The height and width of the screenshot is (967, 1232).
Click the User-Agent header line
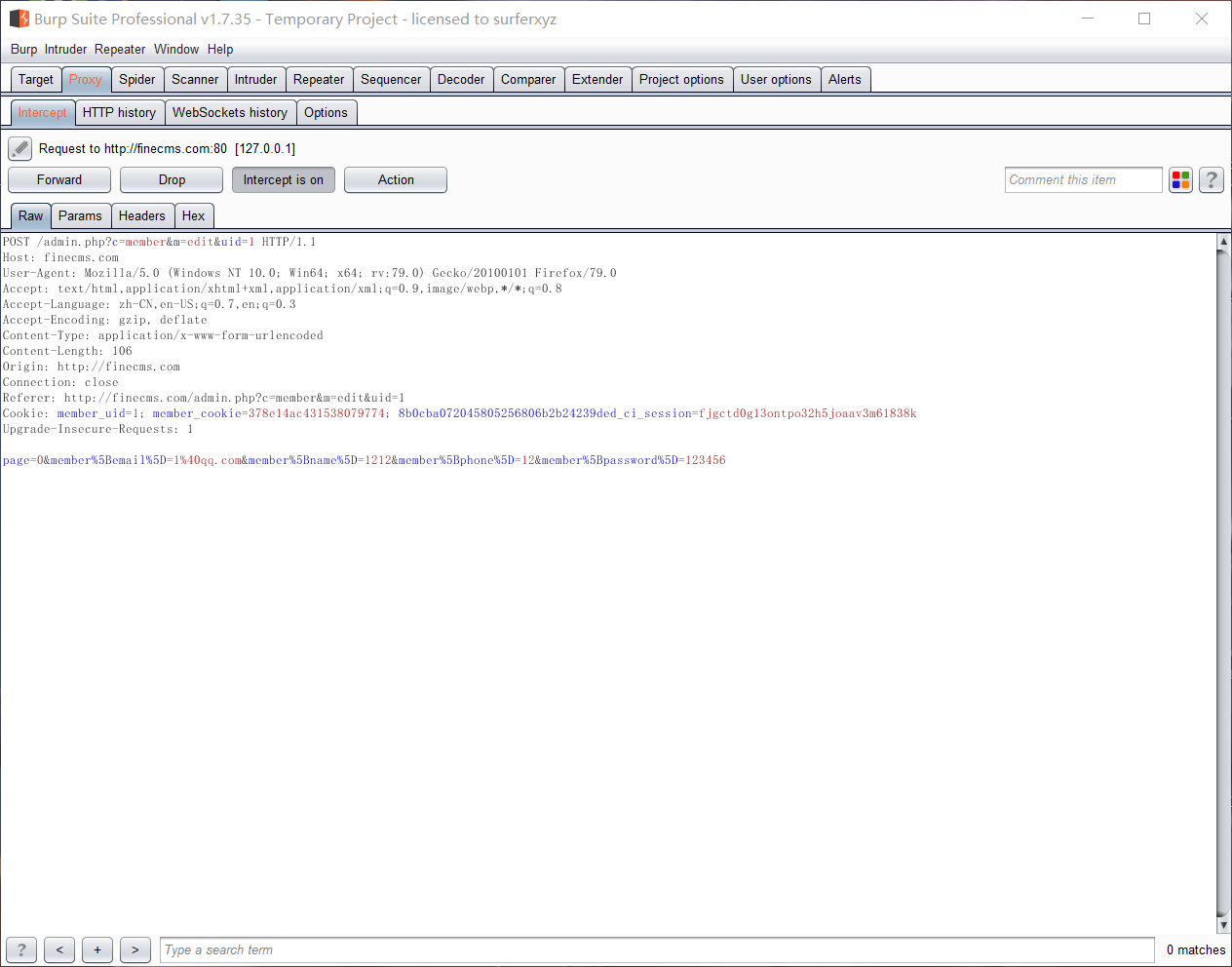pyautogui.click(x=309, y=273)
